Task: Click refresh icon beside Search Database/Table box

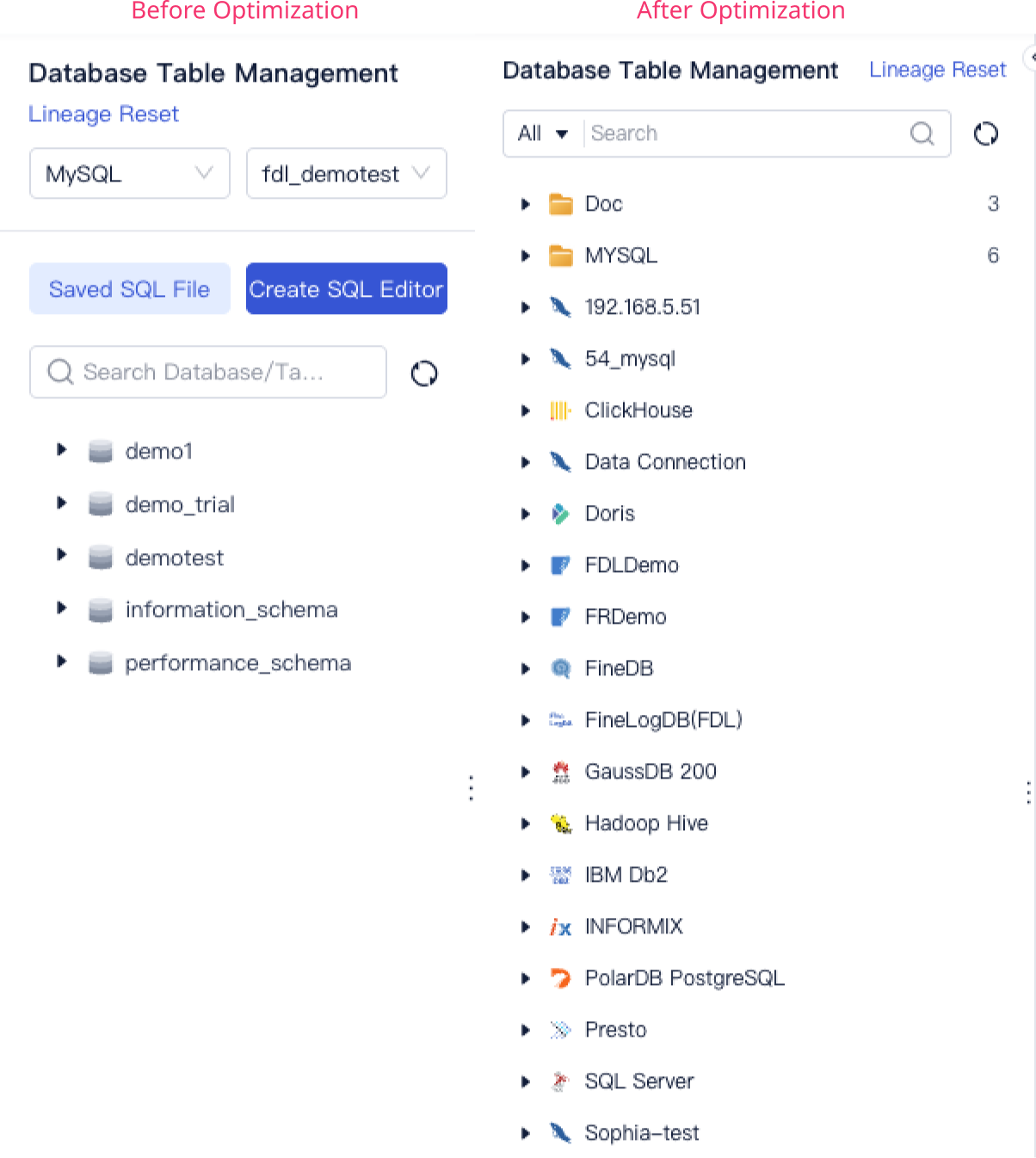Action: (424, 373)
